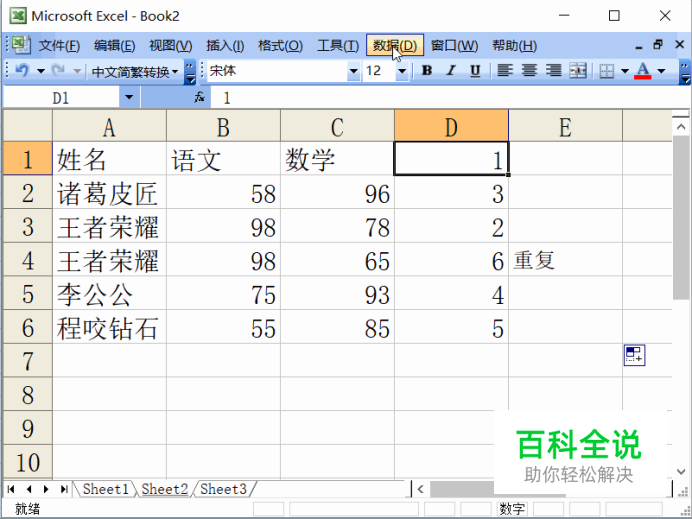Screen dimensions: 692x519
Task: Select column A header
Action: tap(109, 127)
